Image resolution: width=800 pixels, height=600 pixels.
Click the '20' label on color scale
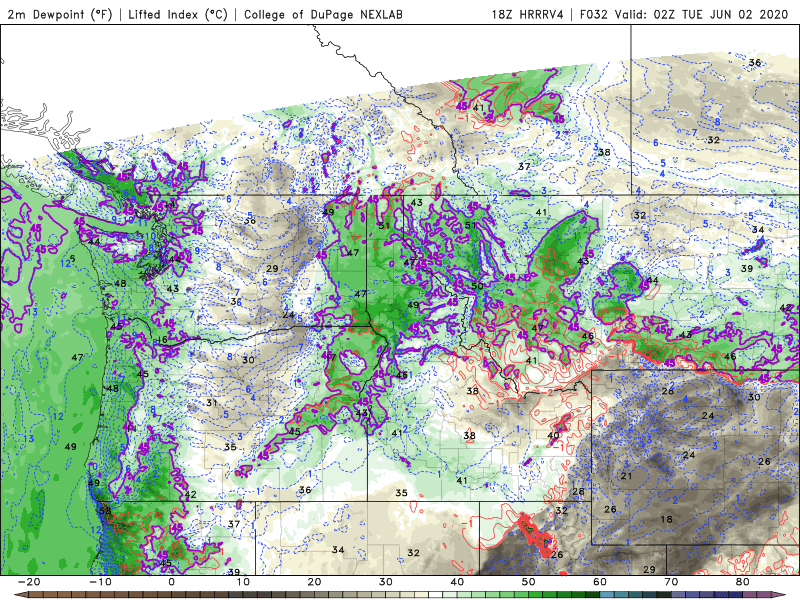(314, 582)
